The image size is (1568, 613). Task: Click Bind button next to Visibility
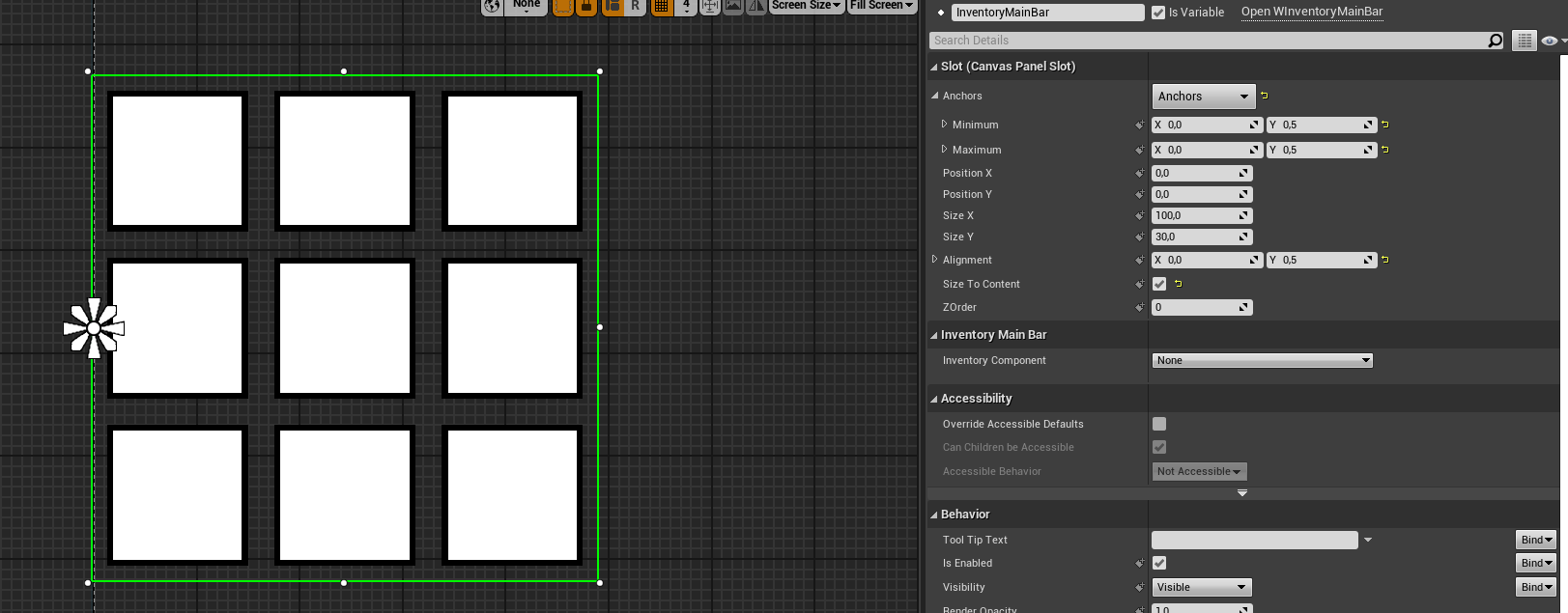pos(1536,587)
